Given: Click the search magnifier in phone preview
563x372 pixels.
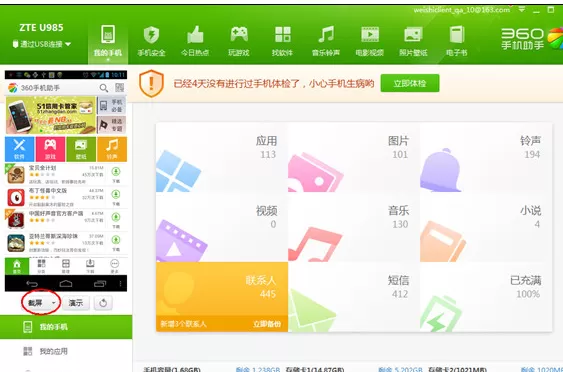Looking at the screenshot, I should pos(104,88).
